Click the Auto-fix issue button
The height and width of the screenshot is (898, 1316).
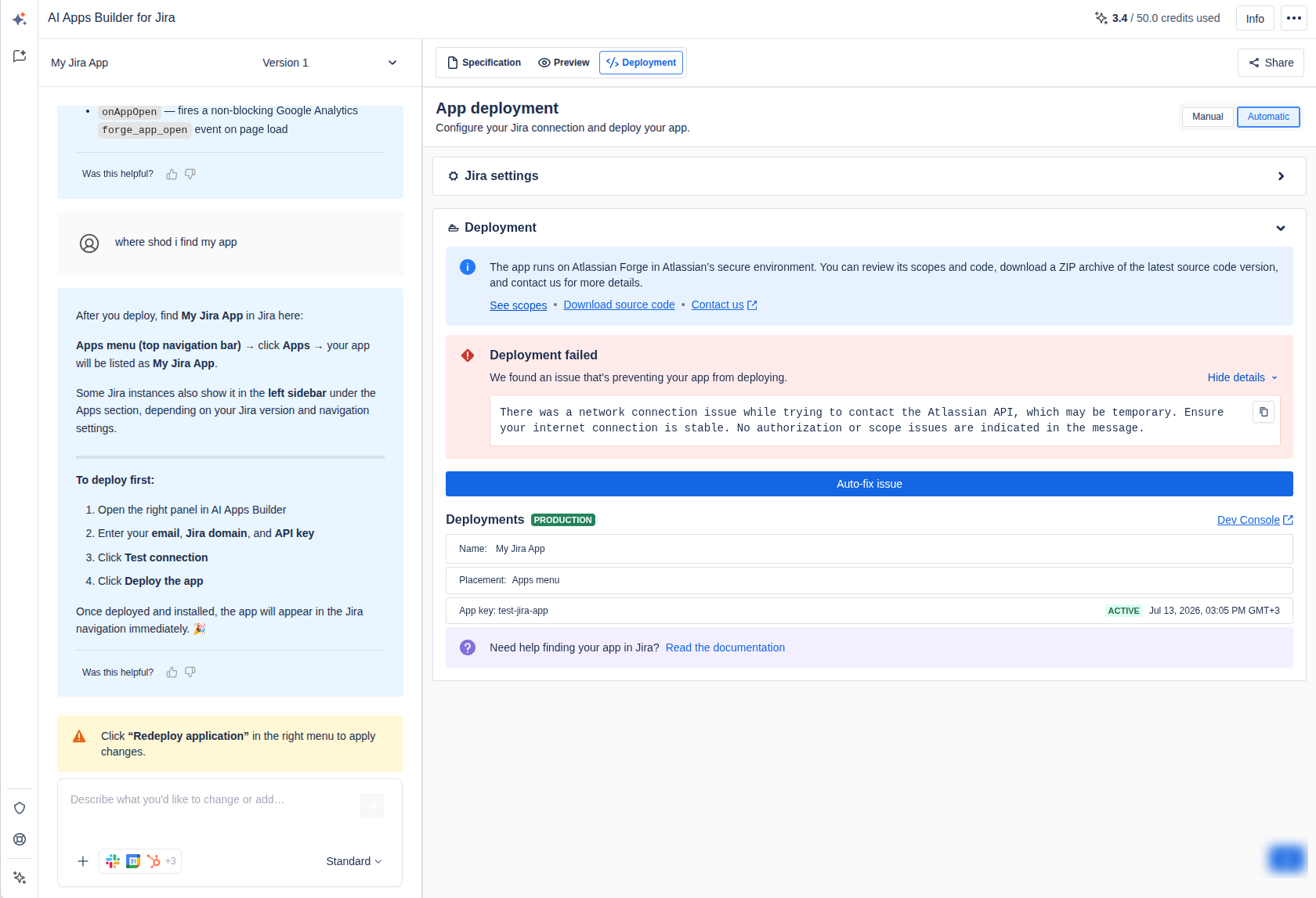coord(869,484)
